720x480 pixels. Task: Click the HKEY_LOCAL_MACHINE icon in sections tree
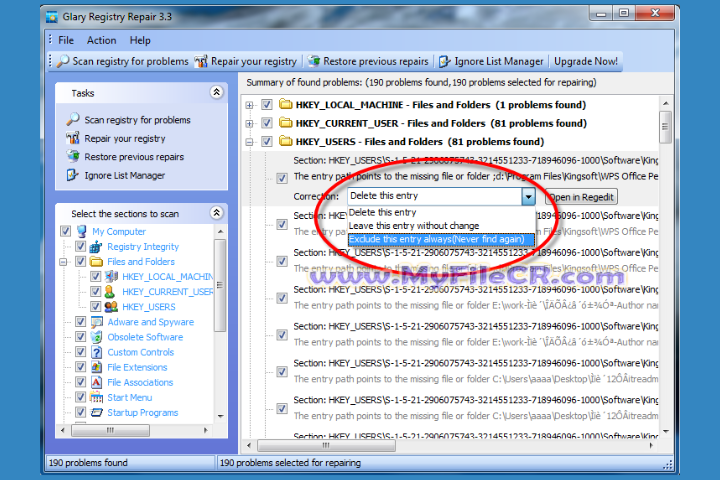[x=111, y=277]
